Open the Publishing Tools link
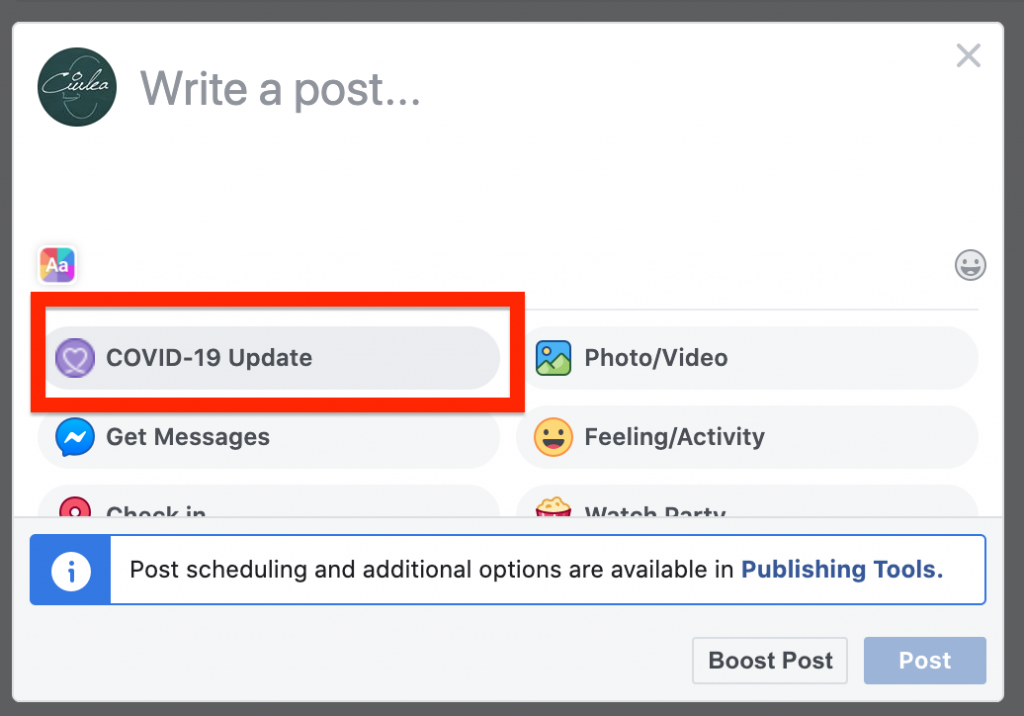The width and height of the screenshot is (1024, 716). tap(841, 570)
